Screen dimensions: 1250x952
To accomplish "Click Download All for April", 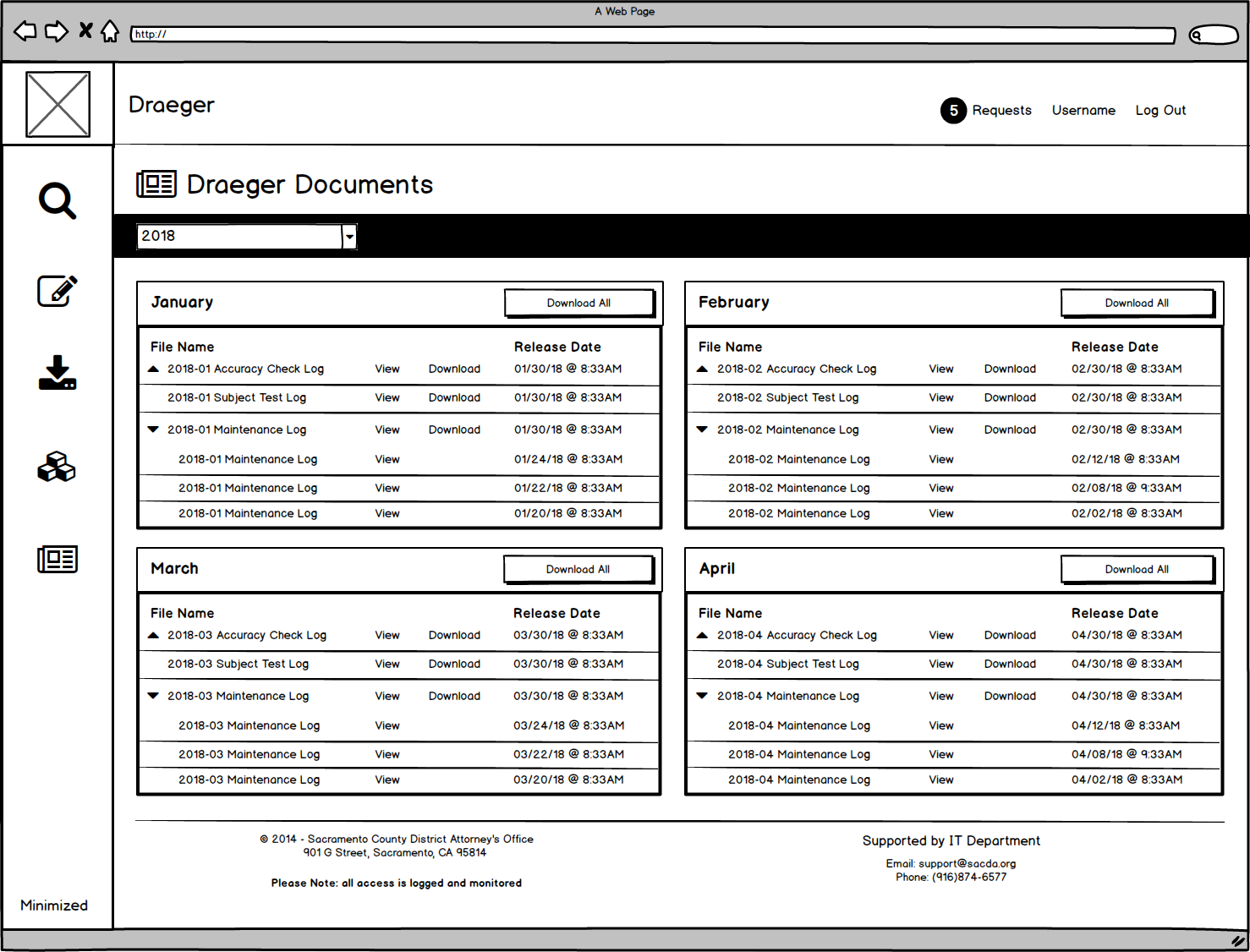I will click(x=1137, y=569).
